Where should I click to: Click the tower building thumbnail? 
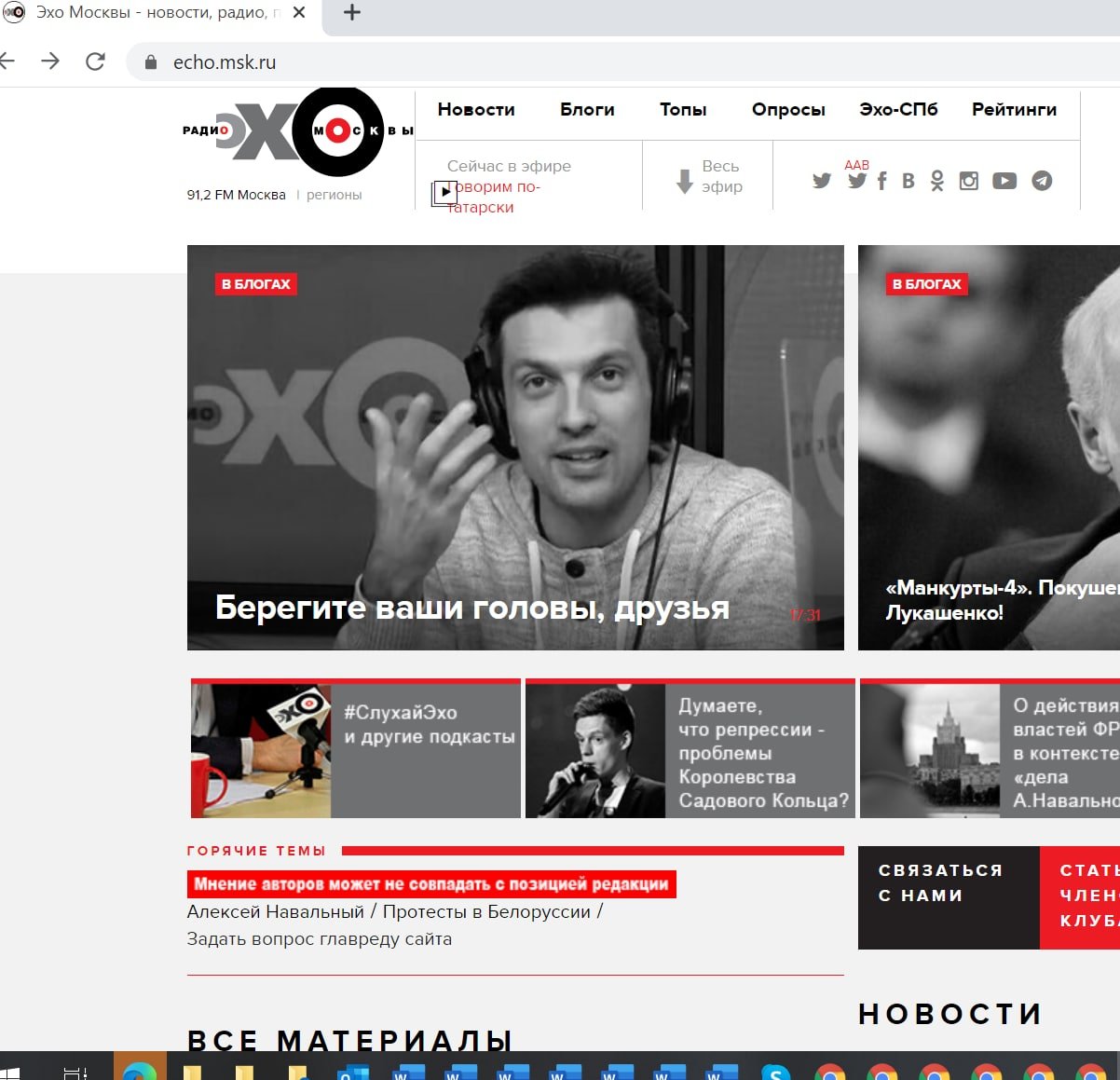930,750
